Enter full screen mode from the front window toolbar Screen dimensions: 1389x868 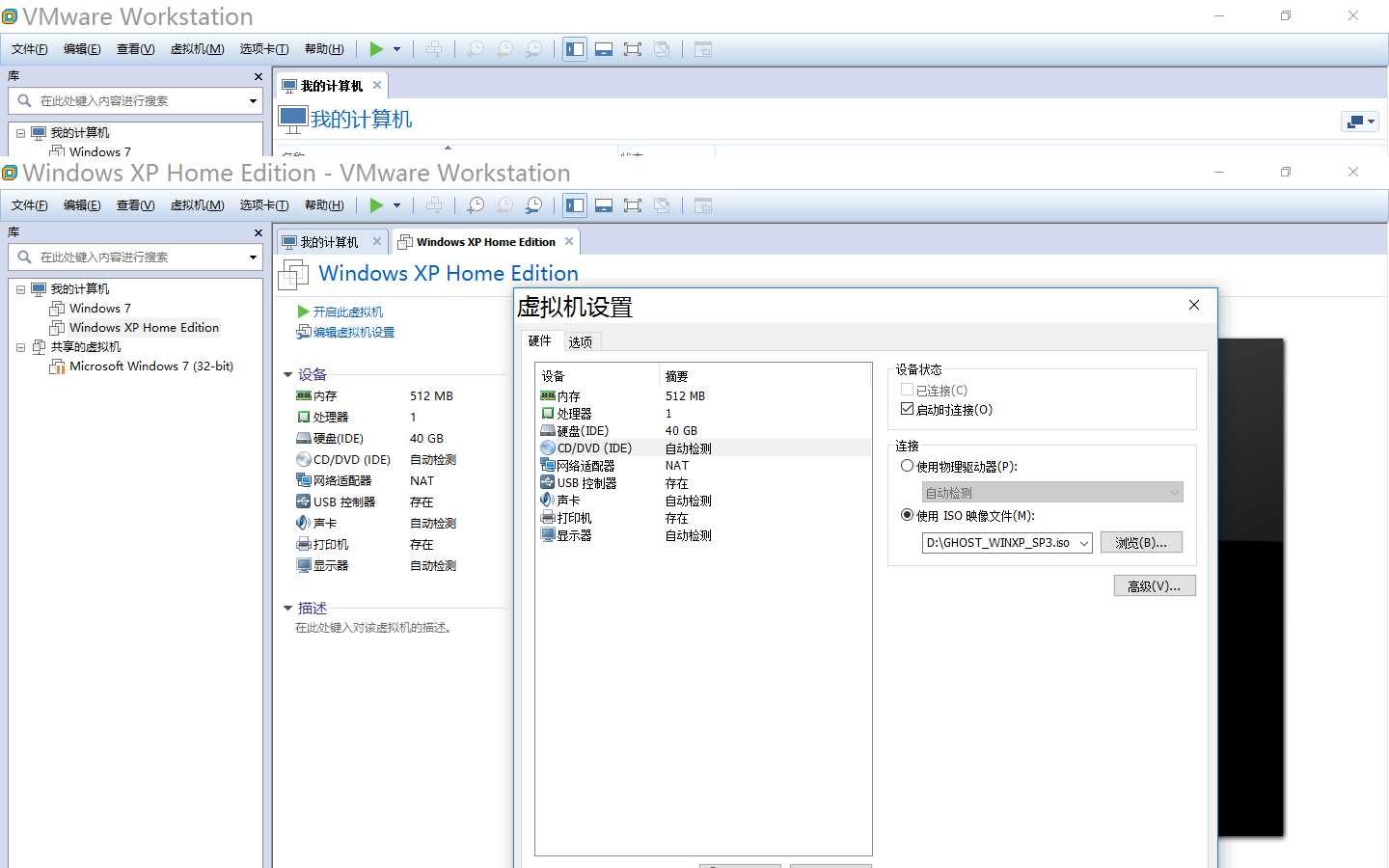click(x=633, y=205)
